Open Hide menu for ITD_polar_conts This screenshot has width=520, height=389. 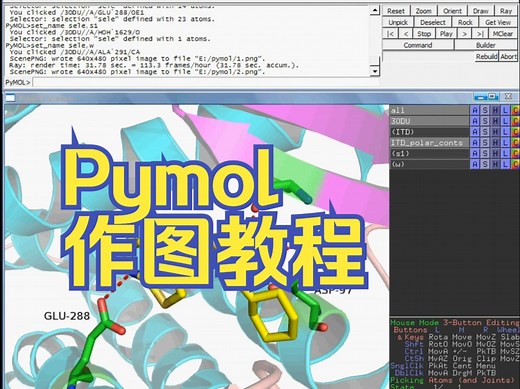click(495, 143)
